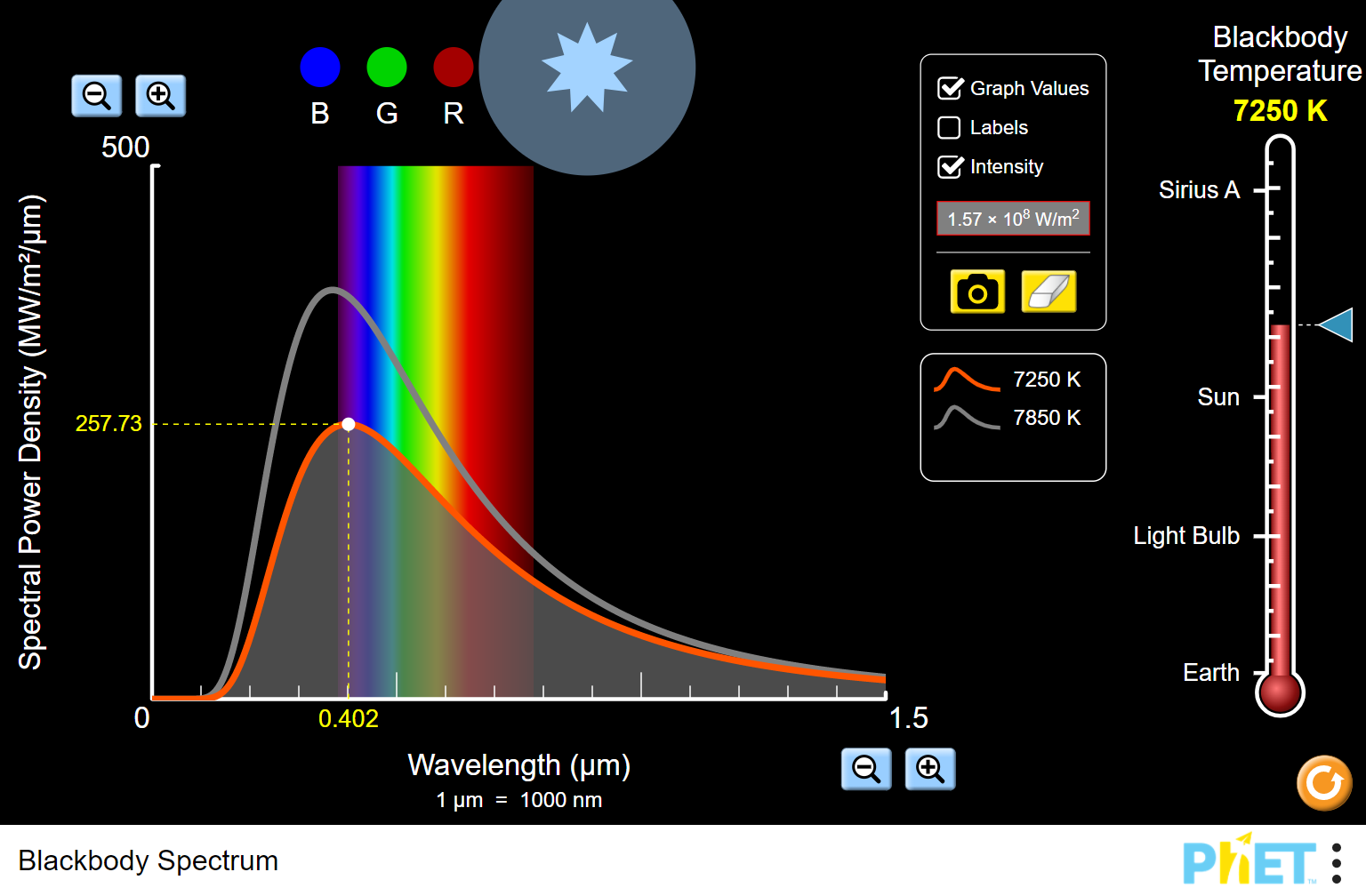Click the 0.402 wavelength peak label
This screenshot has width=1366, height=896.
click(x=349, y=719)
